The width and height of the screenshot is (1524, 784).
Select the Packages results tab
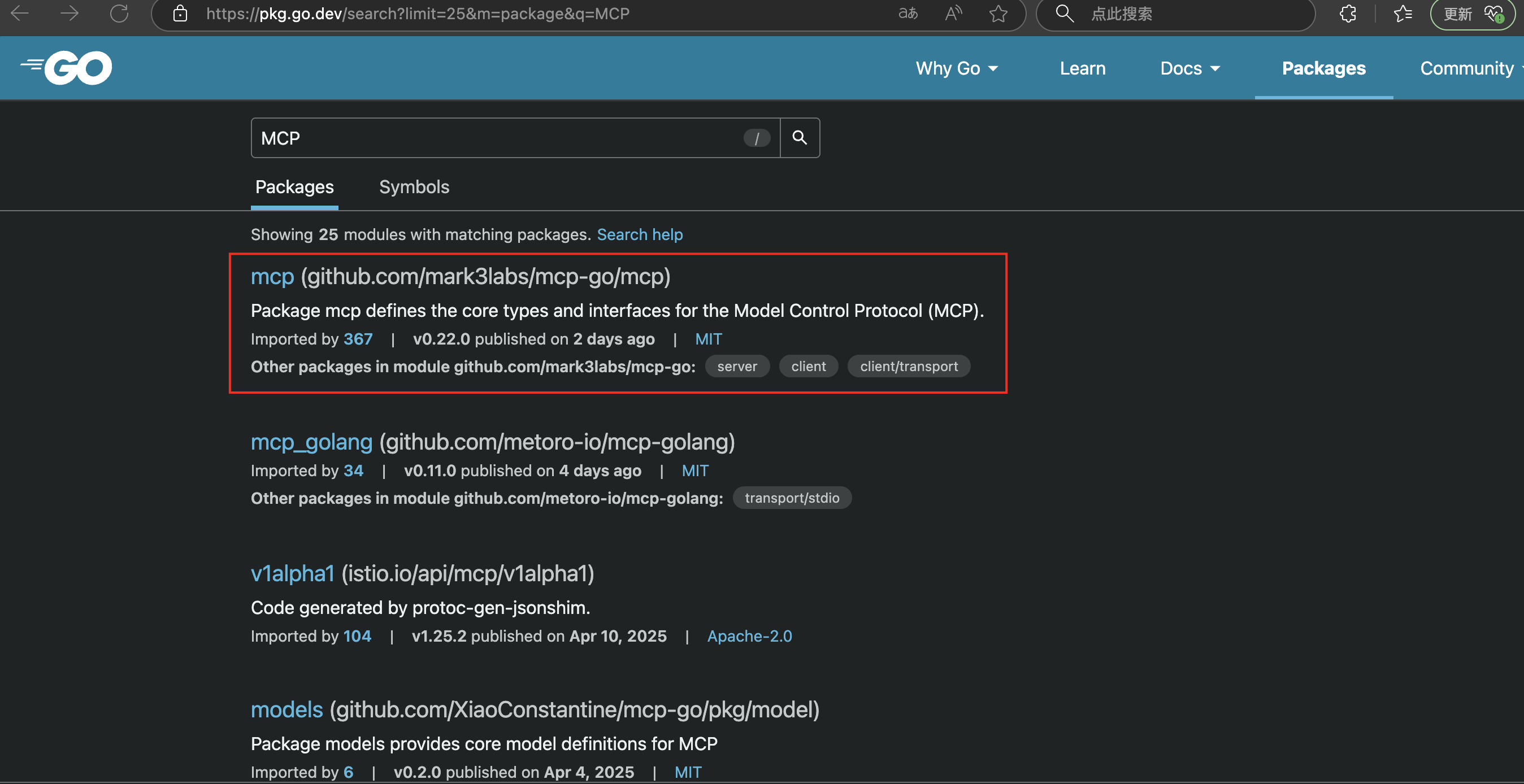coord(294,187)
